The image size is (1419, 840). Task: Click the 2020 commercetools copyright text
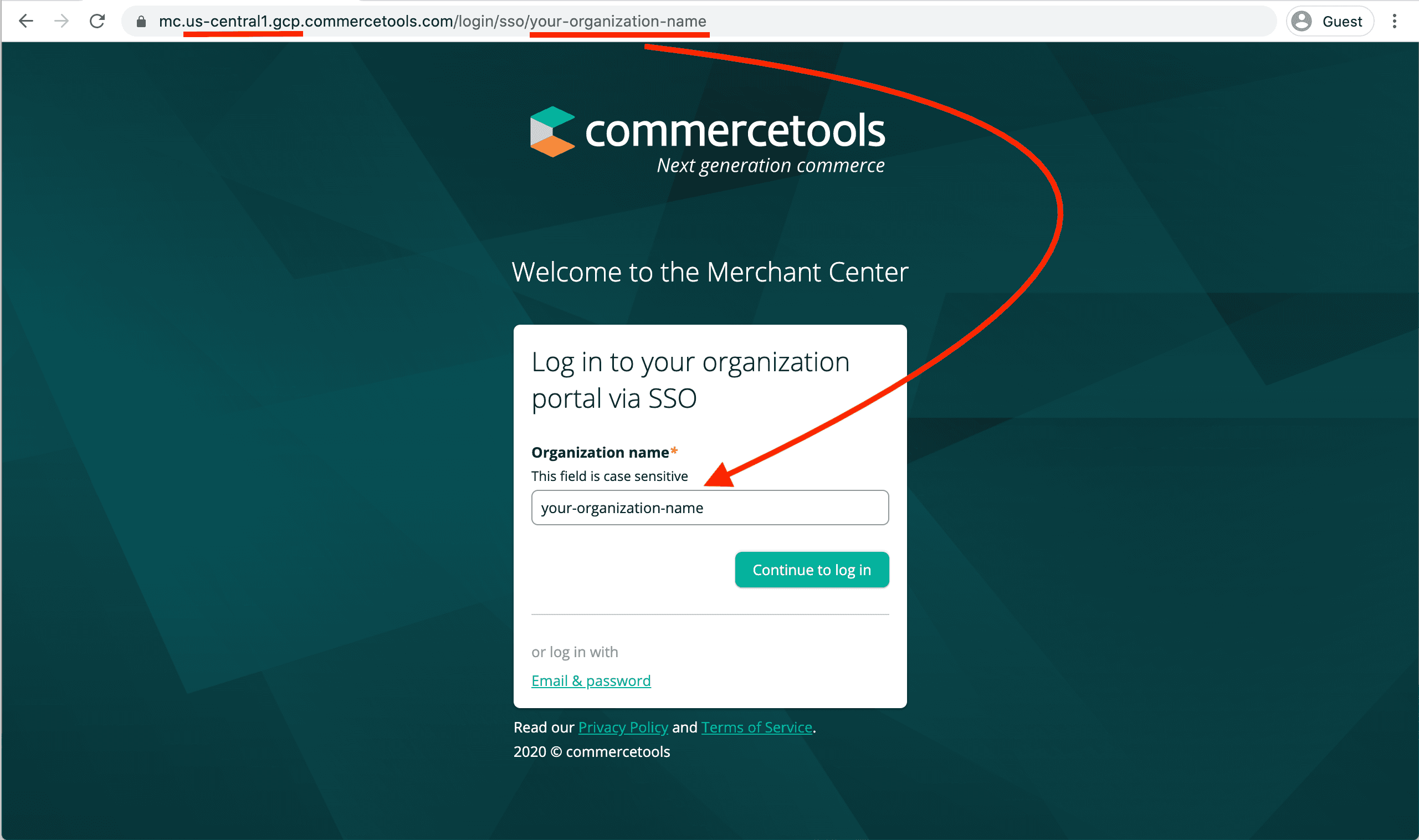pyautogui.click(x=592, y=752)
